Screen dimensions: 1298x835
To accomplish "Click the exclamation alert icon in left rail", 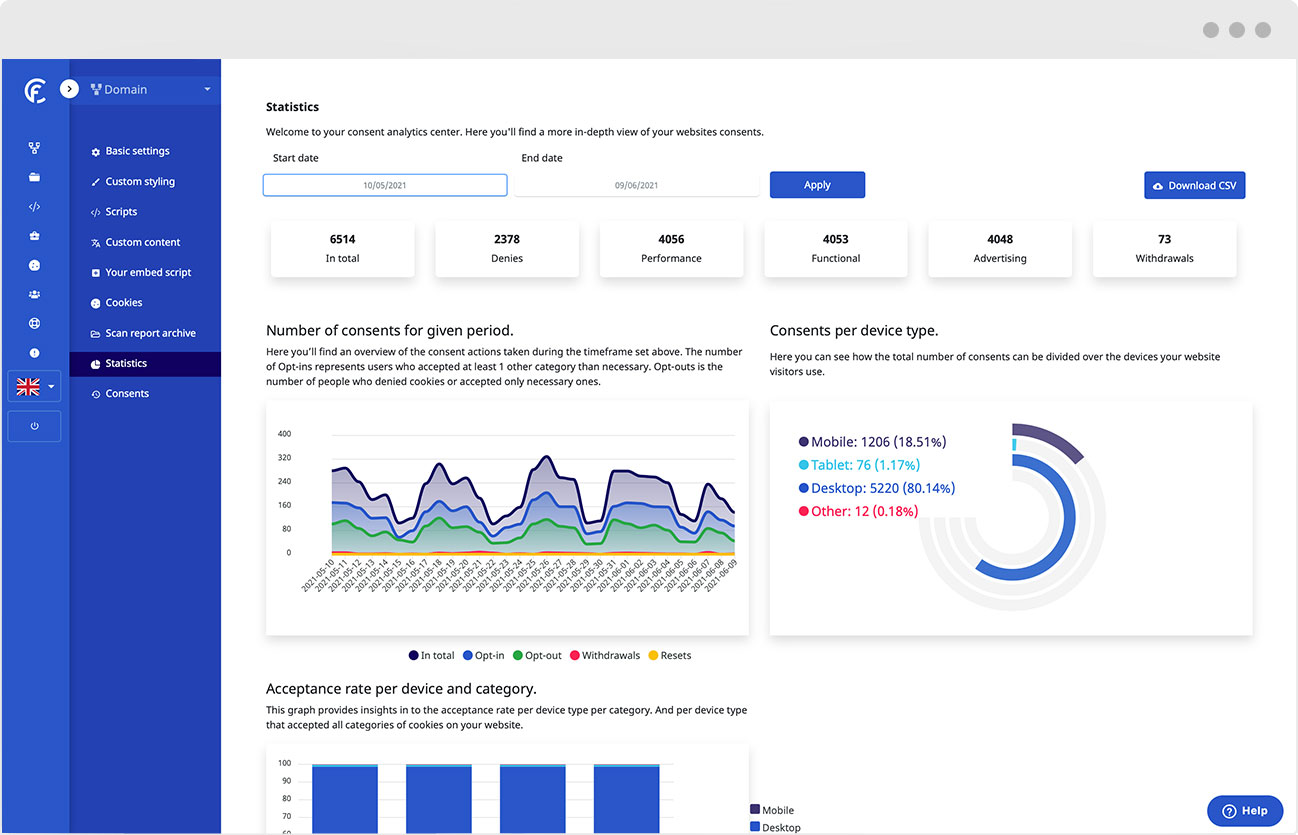I will [34, 353].
